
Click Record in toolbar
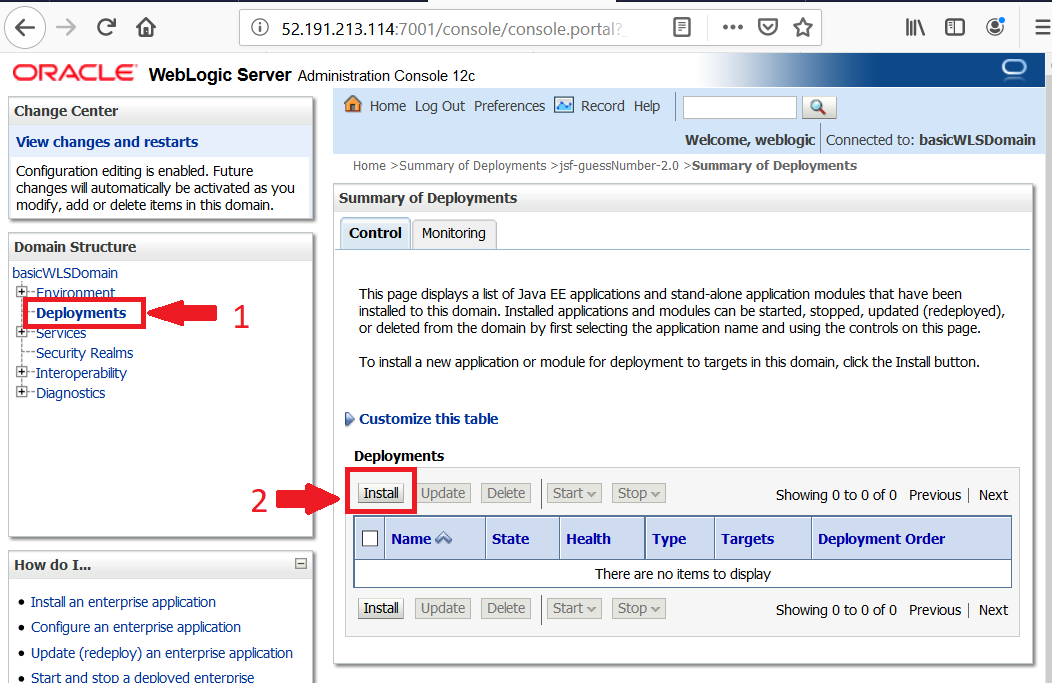602,106
